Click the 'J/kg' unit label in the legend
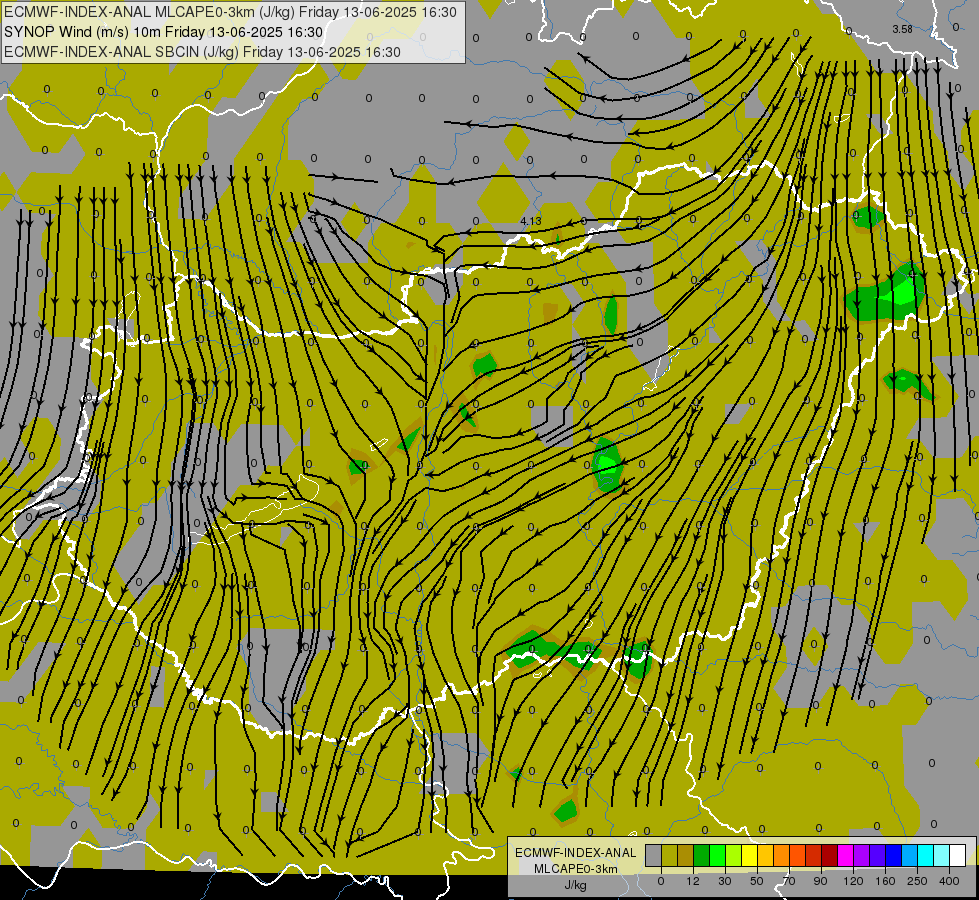979x900 pixels. pos(575,885)
